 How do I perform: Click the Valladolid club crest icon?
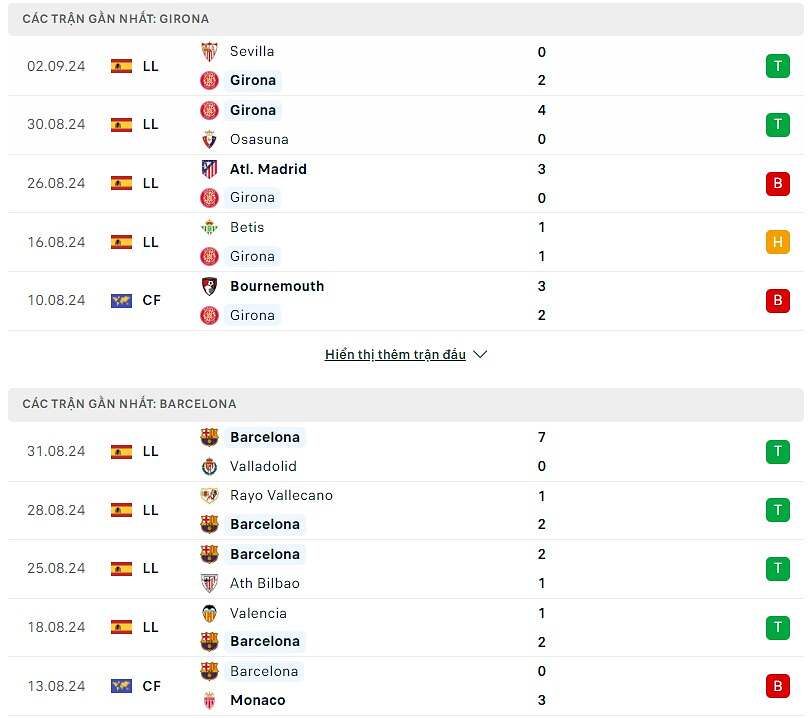pos(209,466)
